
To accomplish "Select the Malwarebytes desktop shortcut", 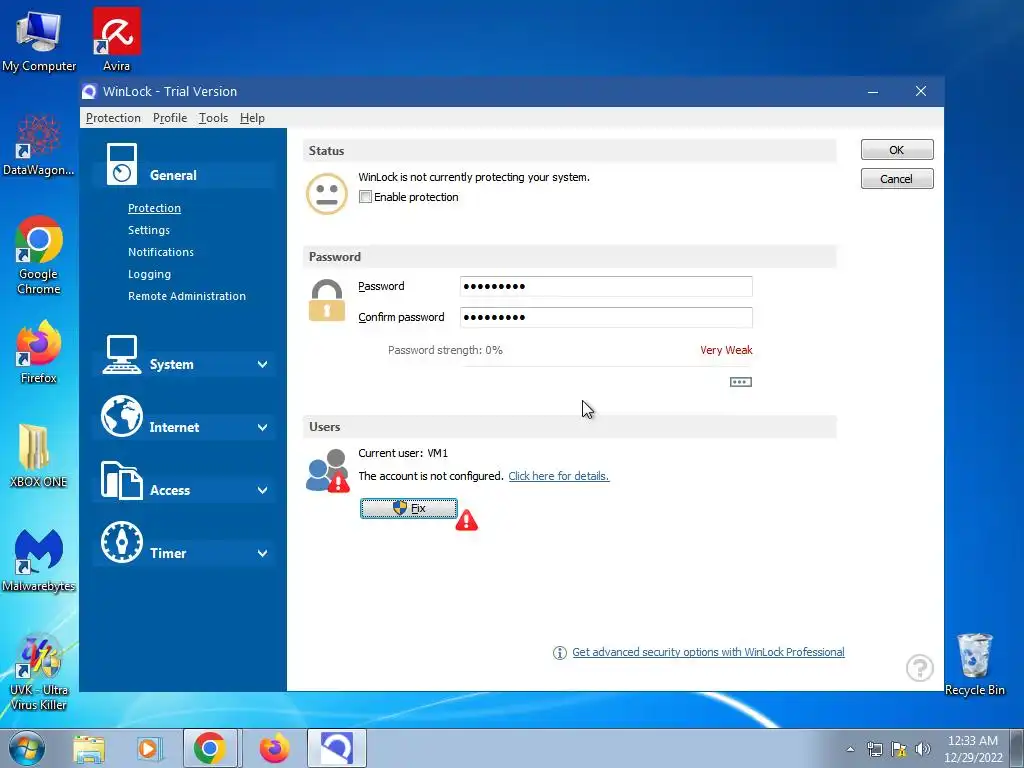I will coord(39,560).
